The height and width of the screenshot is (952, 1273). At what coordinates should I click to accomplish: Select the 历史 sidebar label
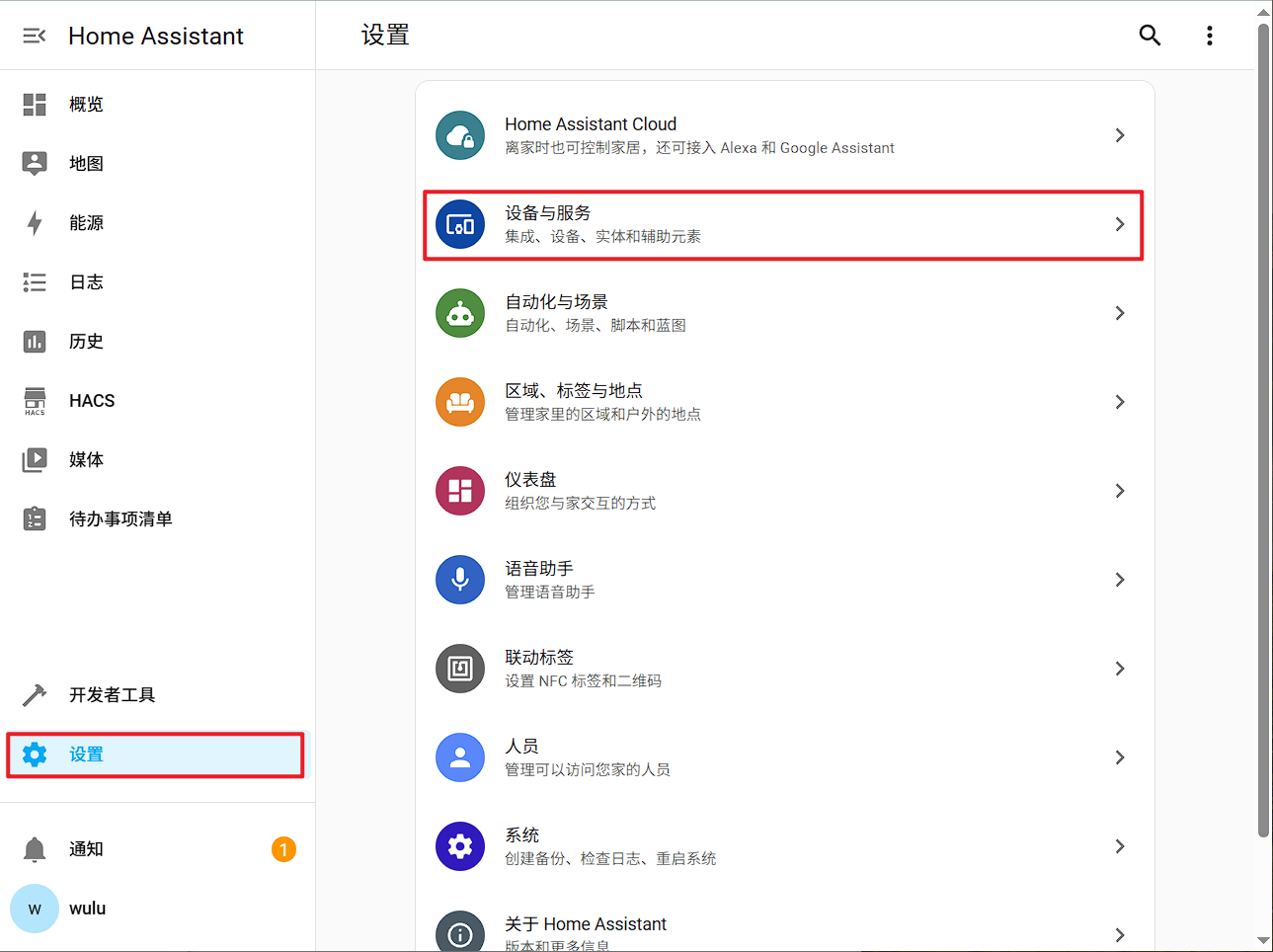coord(86,342)
